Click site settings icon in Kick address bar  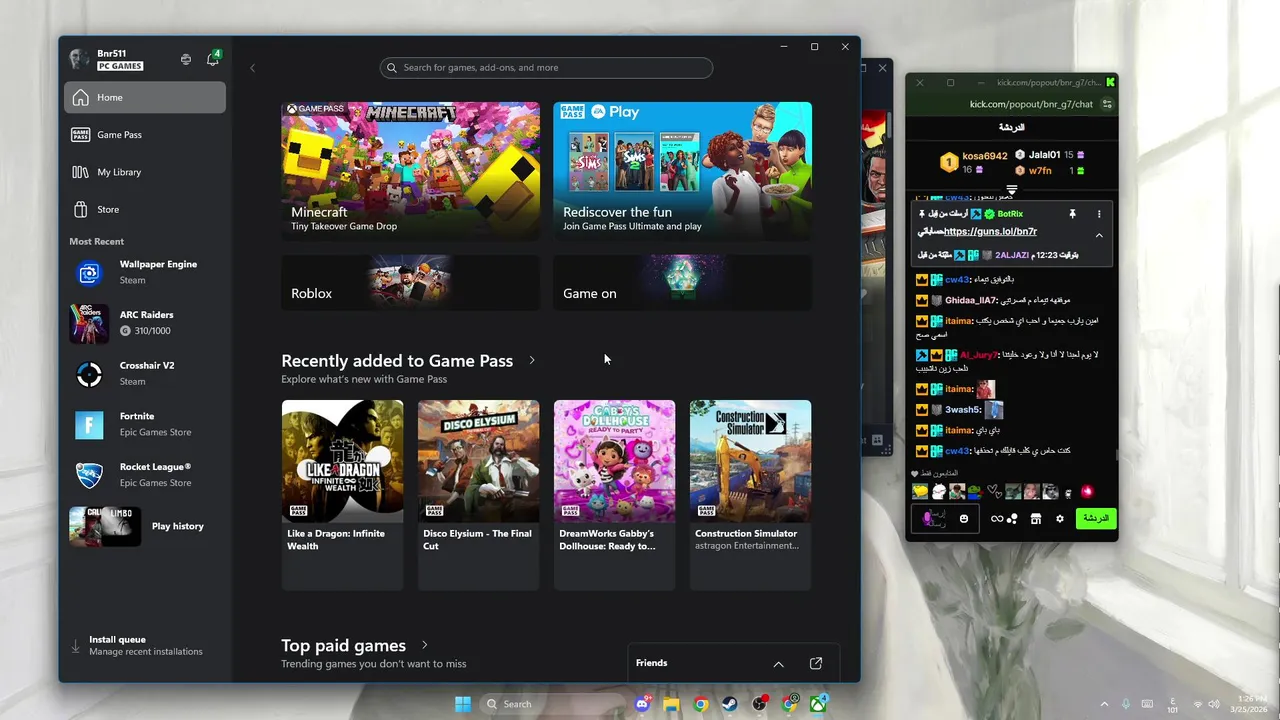tap(1107, 104)
